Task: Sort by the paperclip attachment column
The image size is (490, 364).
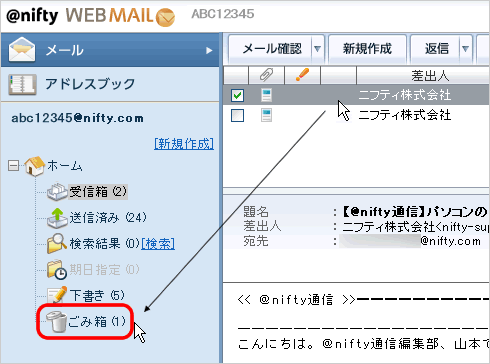Action: 267,75
